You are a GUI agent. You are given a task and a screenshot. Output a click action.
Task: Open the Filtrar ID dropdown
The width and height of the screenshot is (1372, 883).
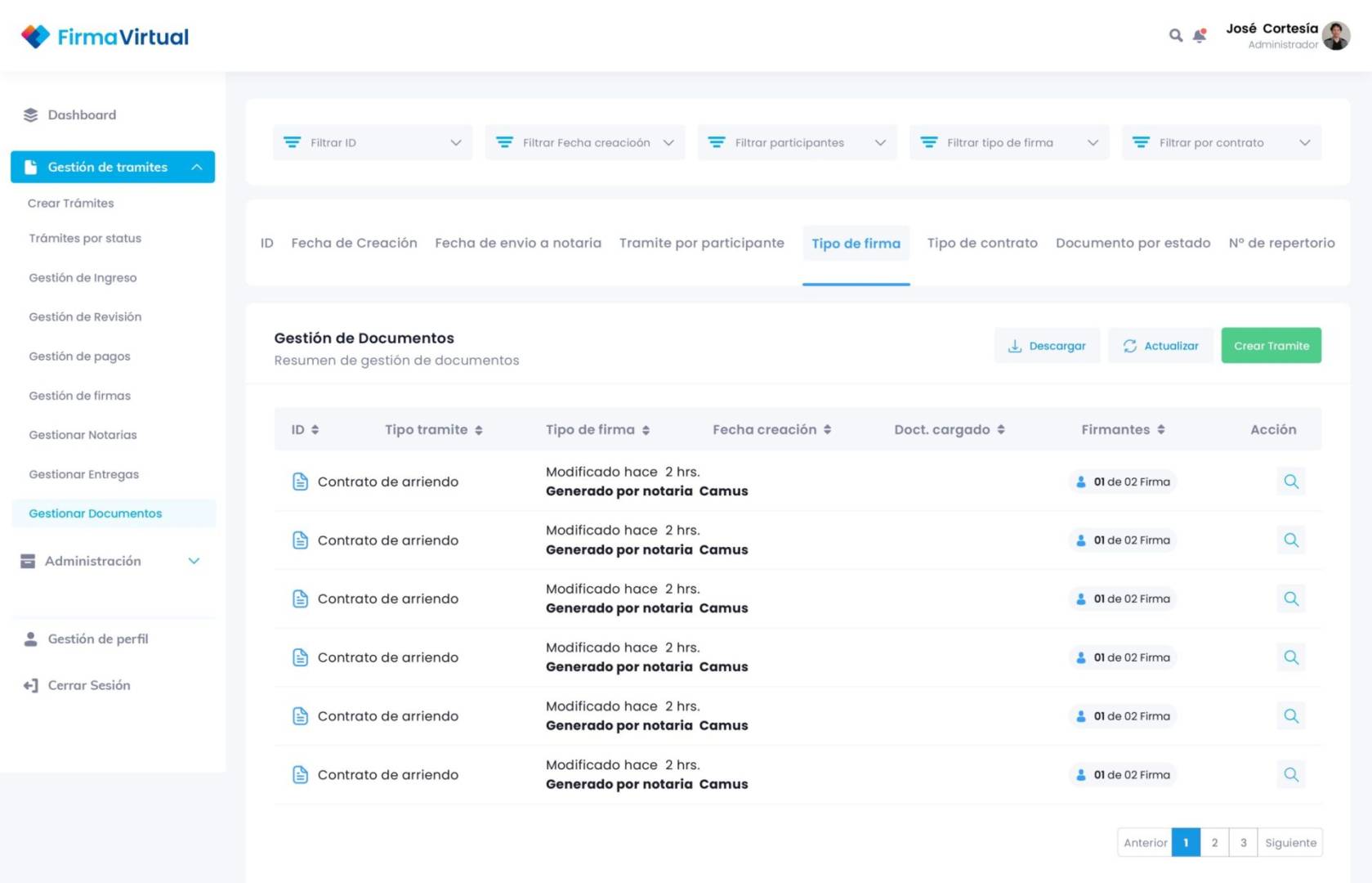373,142
